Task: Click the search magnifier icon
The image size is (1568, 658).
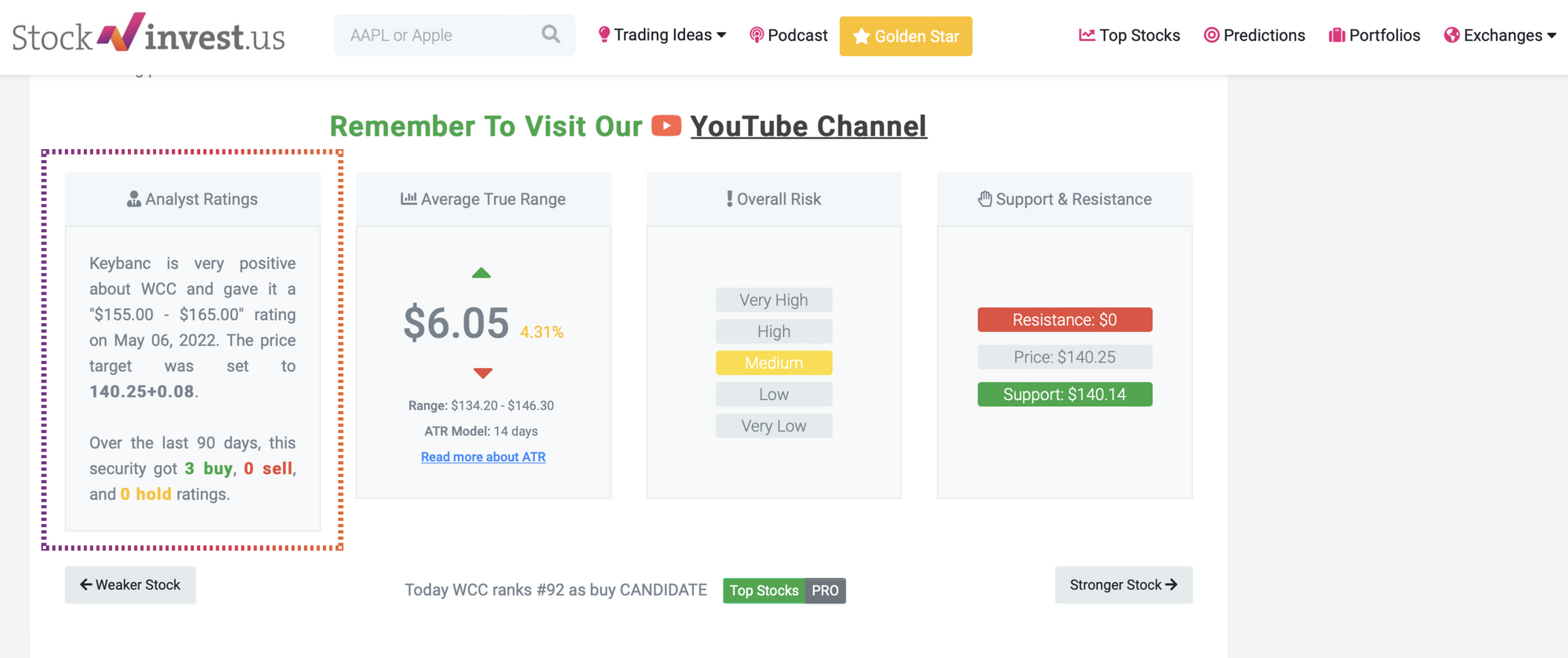Action: [550, 35]
